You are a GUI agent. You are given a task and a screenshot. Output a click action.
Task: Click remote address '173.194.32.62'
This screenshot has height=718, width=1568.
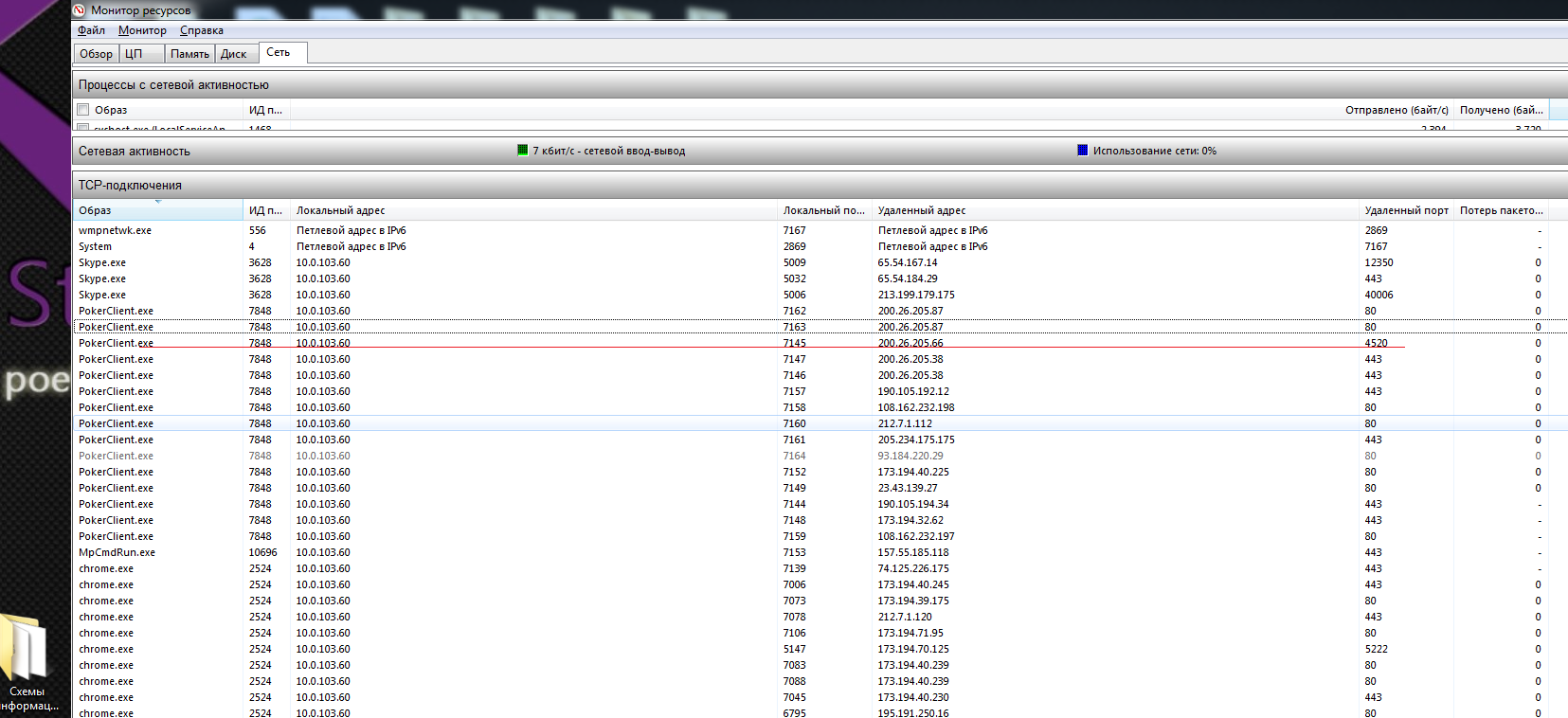tap(910, 520)
